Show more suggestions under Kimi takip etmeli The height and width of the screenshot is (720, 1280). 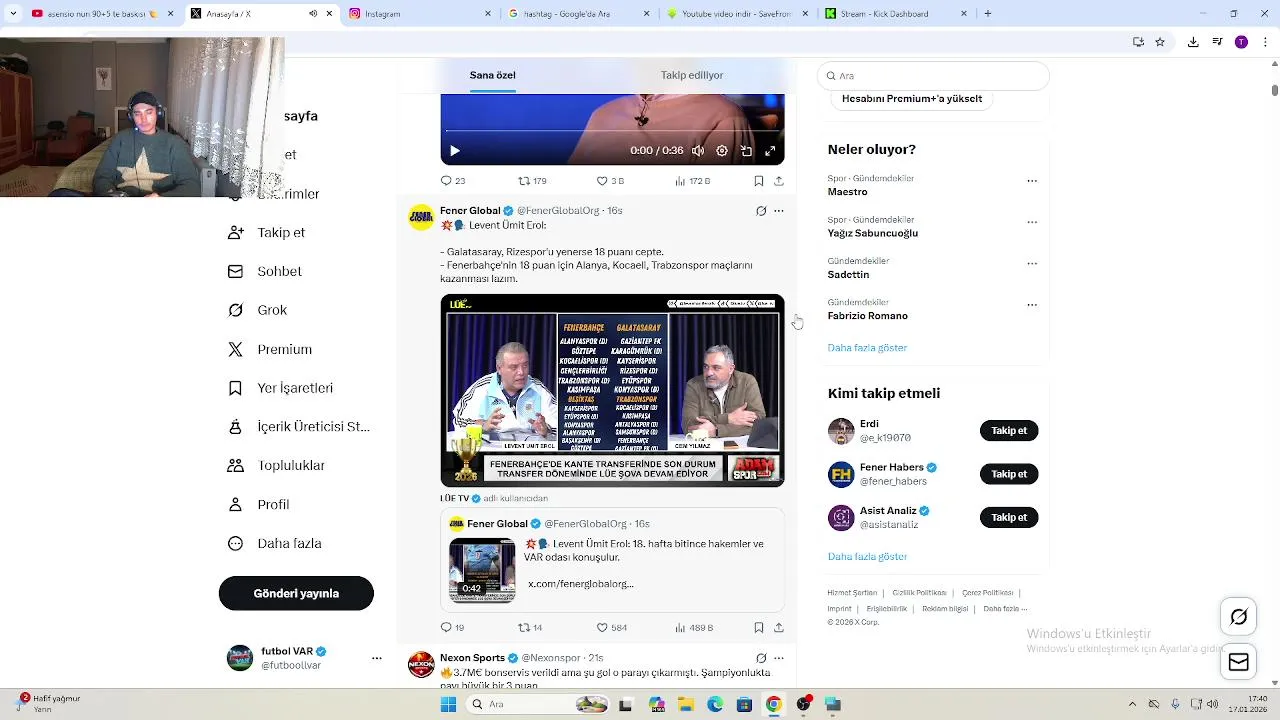point(867,557)
